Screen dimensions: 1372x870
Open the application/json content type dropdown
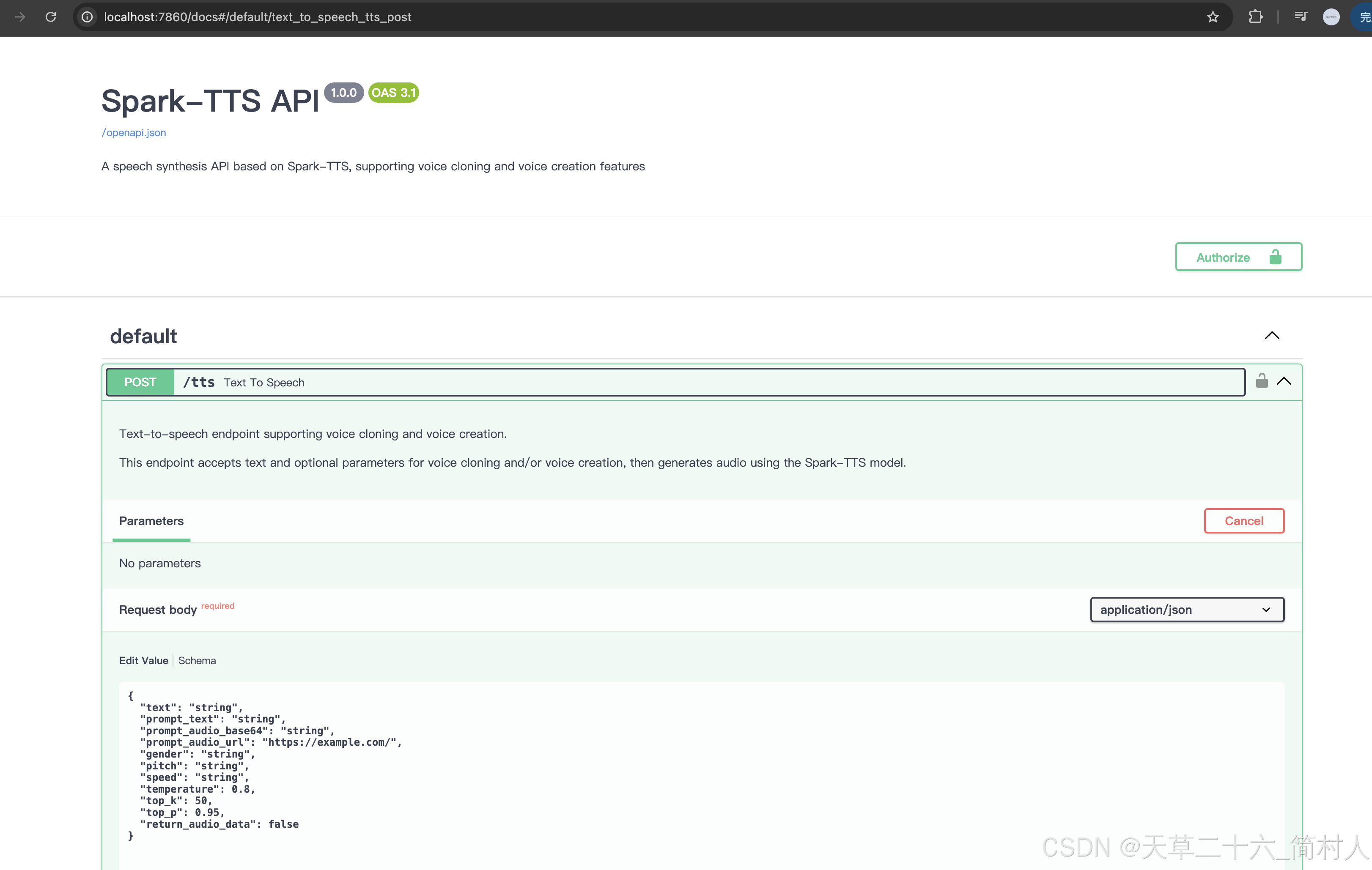coord(1186,609)
